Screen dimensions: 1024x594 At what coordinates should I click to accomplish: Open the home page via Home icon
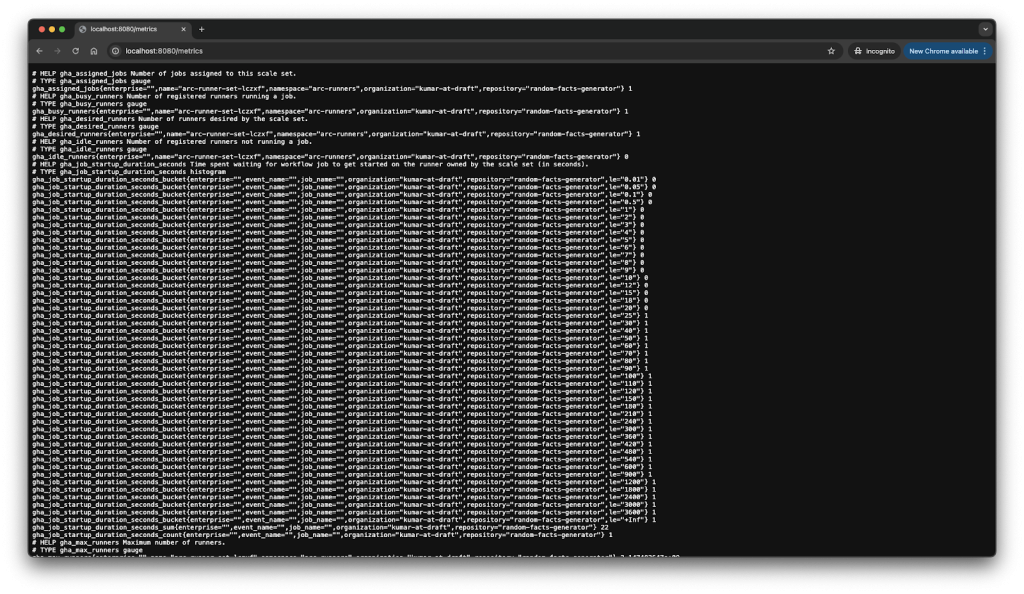coord(93,50)
